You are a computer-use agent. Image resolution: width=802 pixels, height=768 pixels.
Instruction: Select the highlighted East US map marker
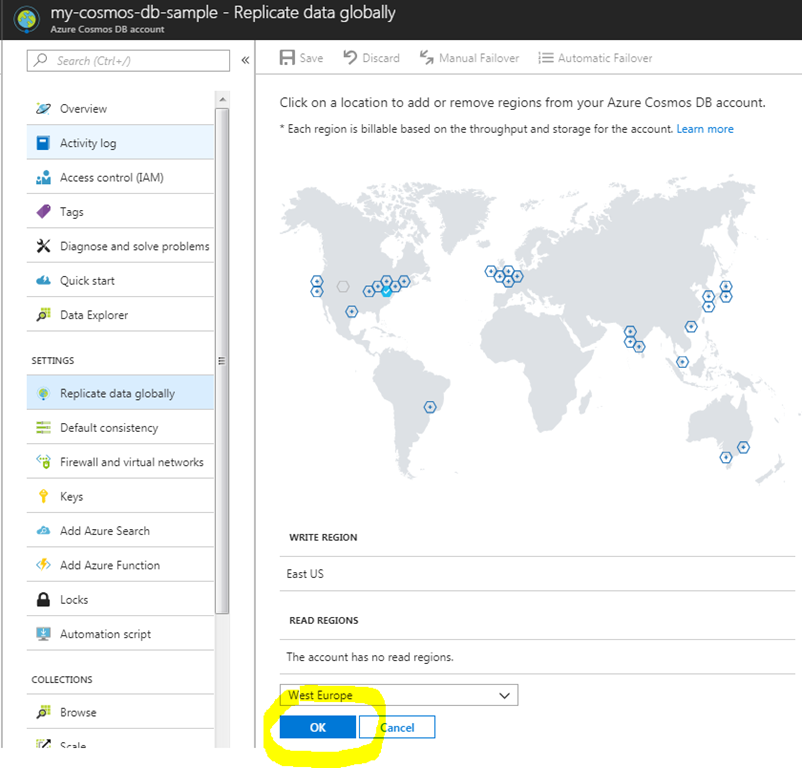point(386,291)
